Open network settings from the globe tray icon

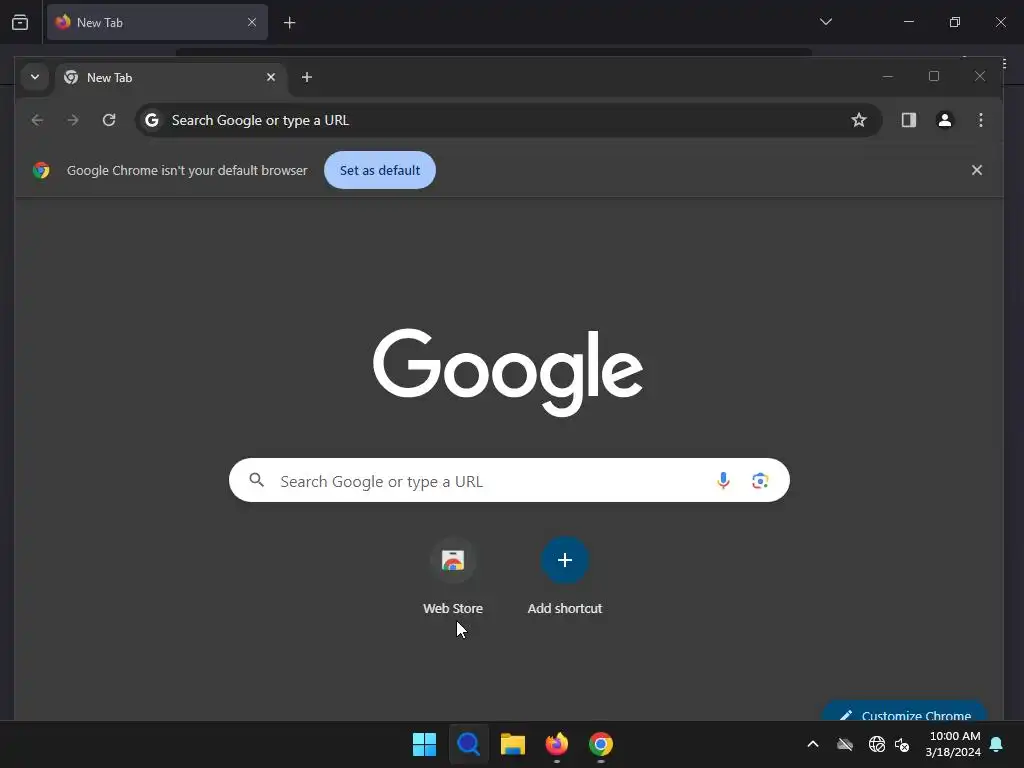coord(876,744)
